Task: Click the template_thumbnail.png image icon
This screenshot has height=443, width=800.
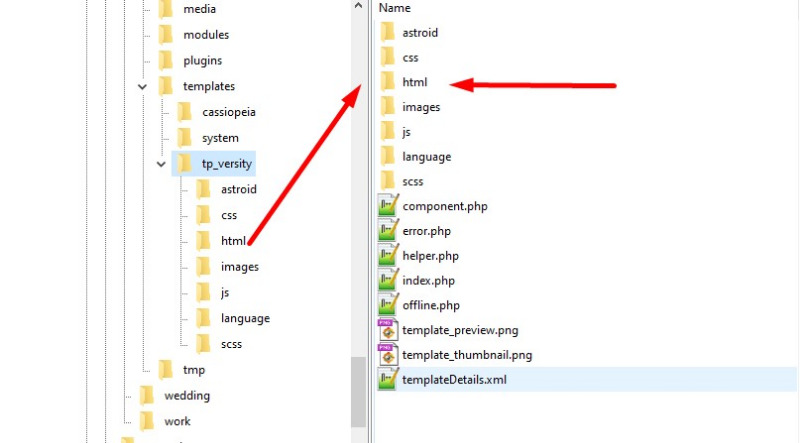Action: click(388, 355)
